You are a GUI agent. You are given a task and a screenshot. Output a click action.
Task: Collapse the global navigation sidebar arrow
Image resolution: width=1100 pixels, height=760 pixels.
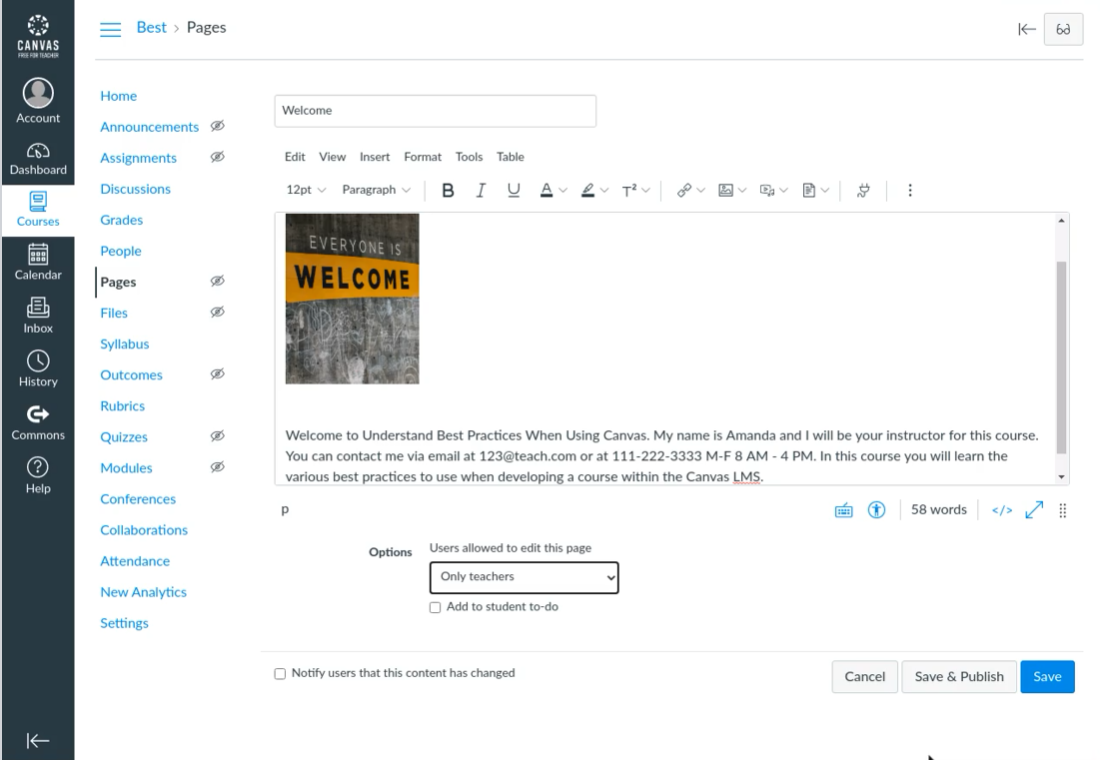pyautogui.click(x=38, y=740)
